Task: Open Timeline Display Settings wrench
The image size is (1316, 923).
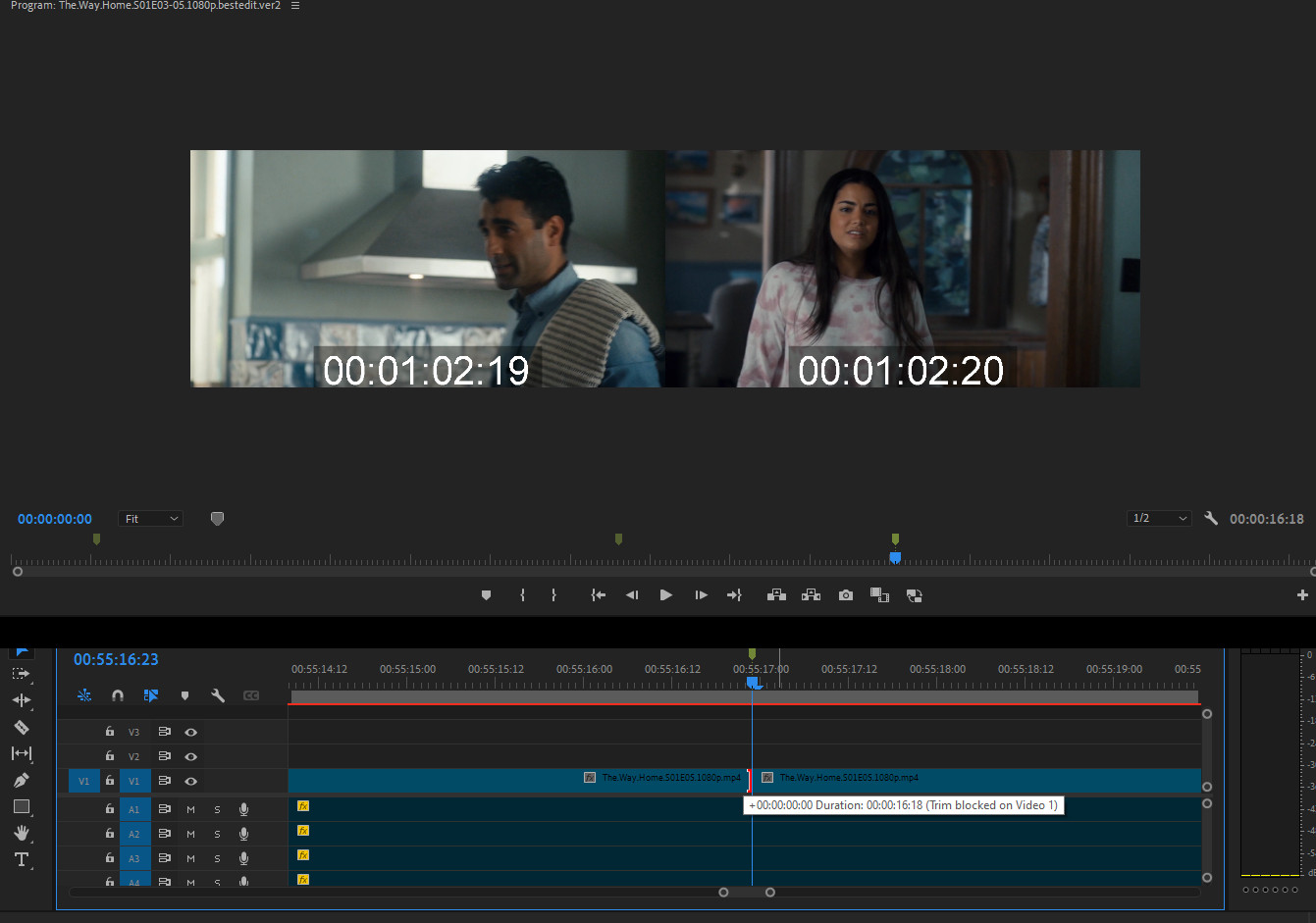Action: [x=218, y=695]
